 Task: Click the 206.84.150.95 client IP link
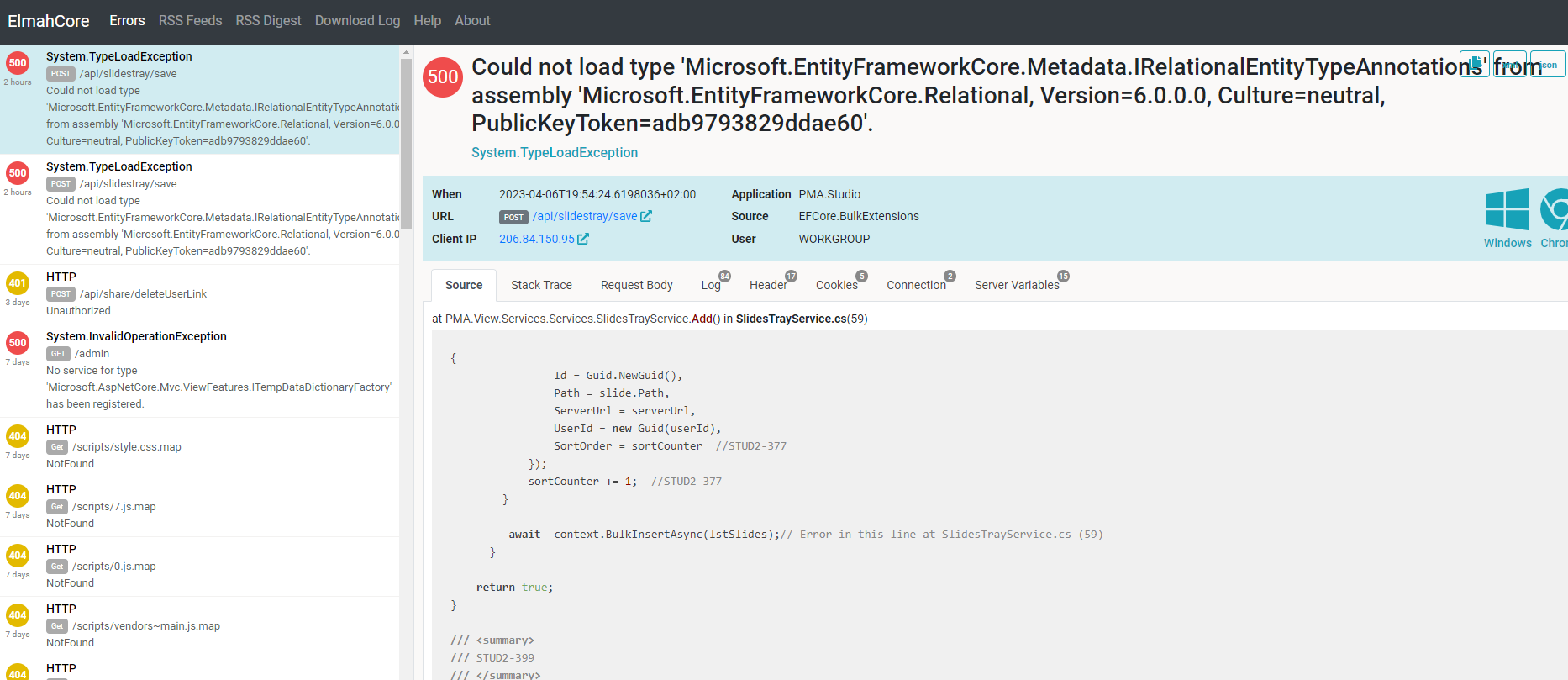pyautogui.click(x=536, y=240)
